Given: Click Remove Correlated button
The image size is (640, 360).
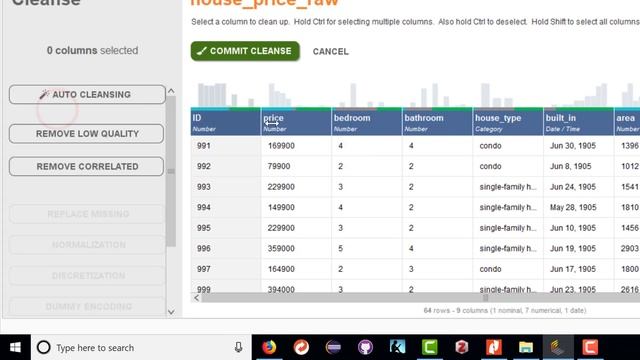Looking at the screenshot, I should pos(87,167).
